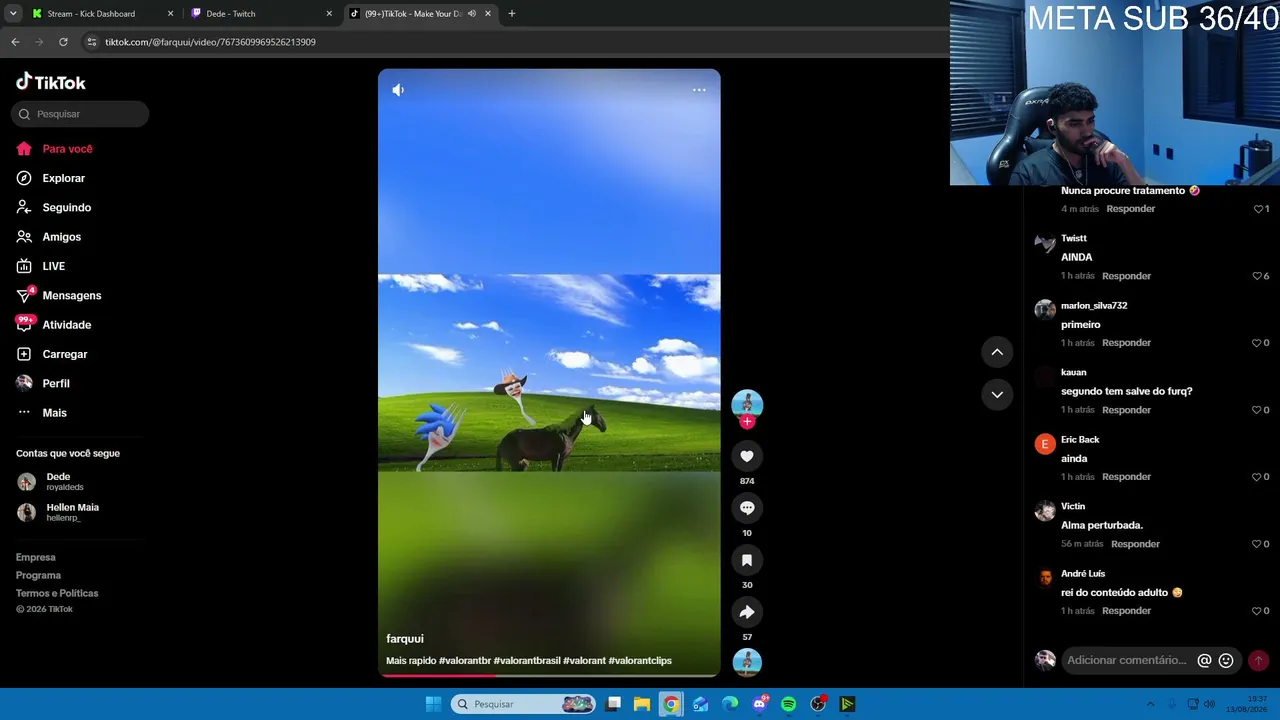Open a new browser tab
1280x720 pixels.
coord(512,14)
